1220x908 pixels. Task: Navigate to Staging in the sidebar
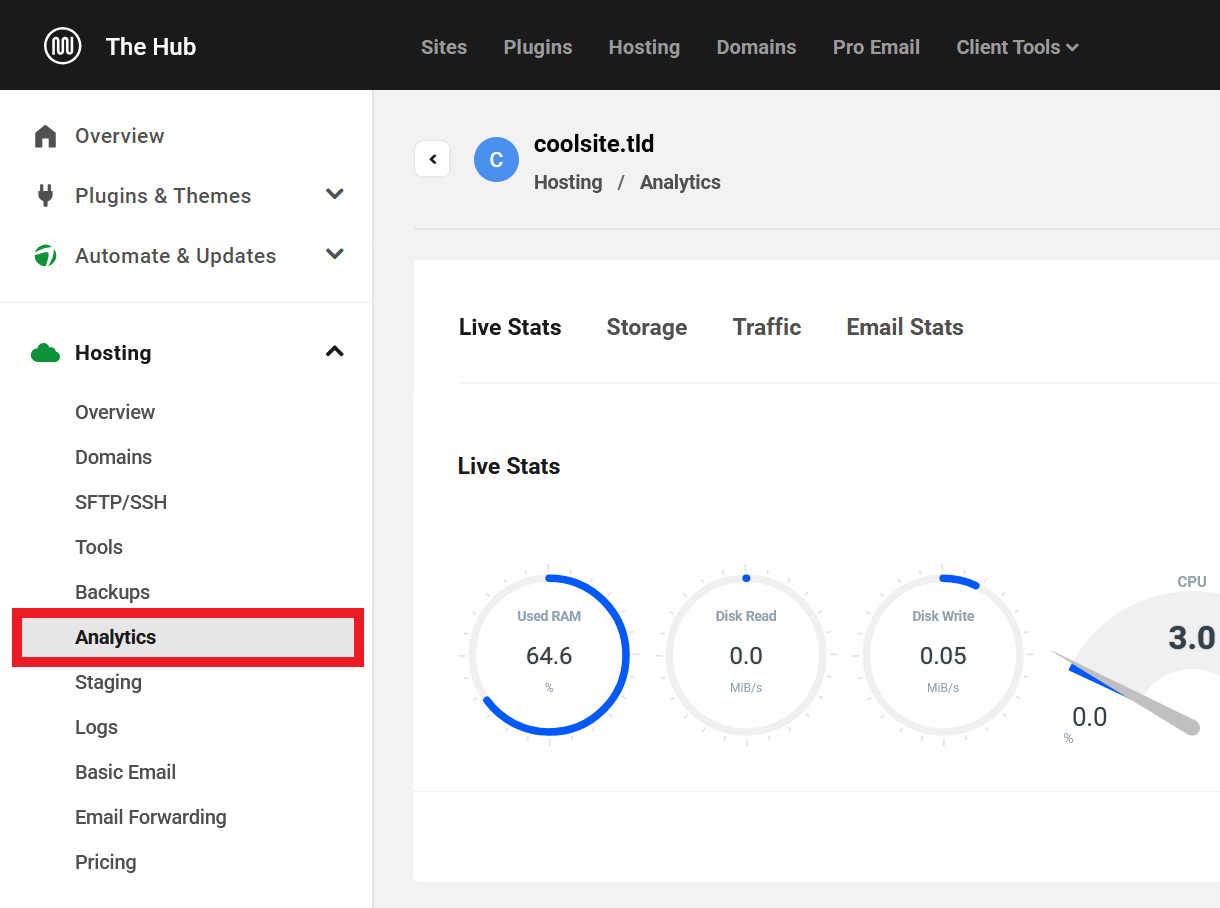pyautogui.click(x=108, y=682)
